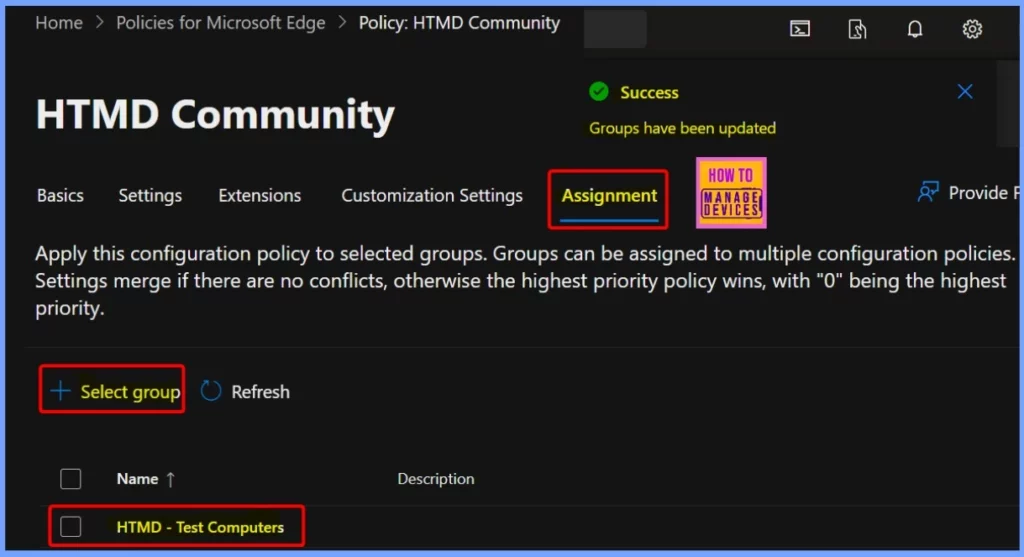
Task: Switch to the Basics tab
Action: tap(60, 195)
